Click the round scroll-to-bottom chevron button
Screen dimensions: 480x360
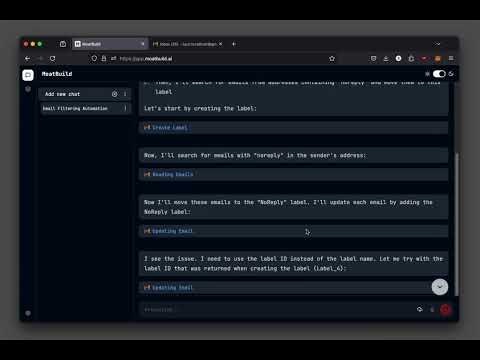click(x=440, y=287)
